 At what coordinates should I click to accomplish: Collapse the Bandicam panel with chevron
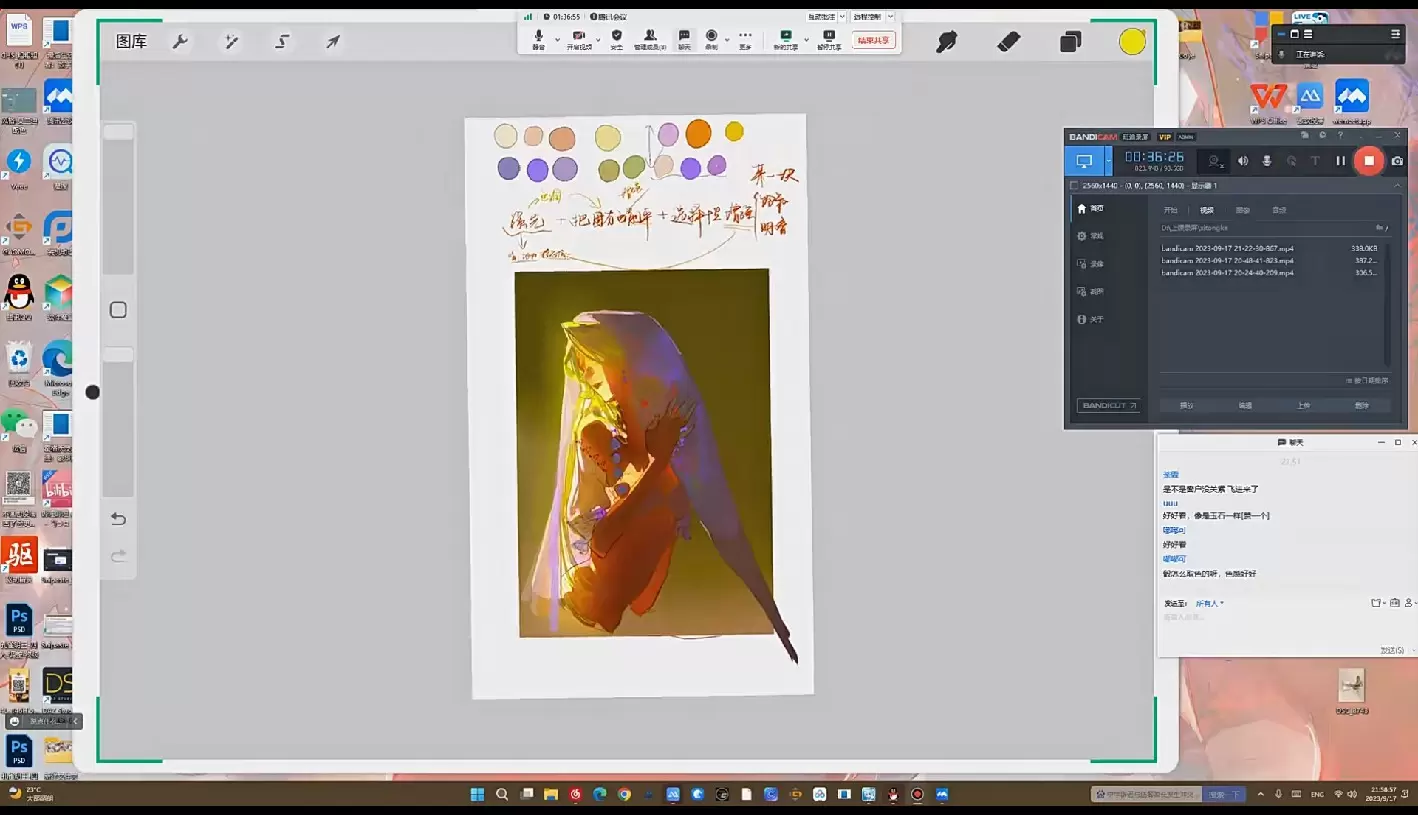tap(1397, 186)
